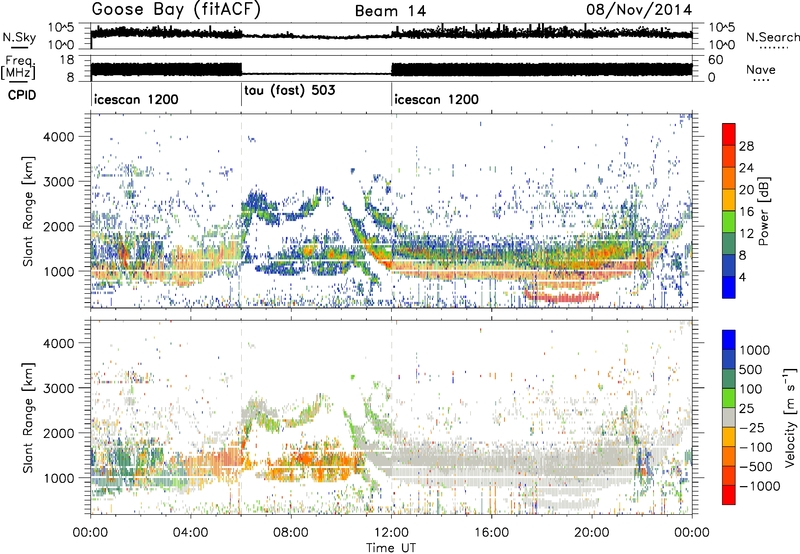Select the yellow Power colorbar segment between 16 and 20

(729, 200)
